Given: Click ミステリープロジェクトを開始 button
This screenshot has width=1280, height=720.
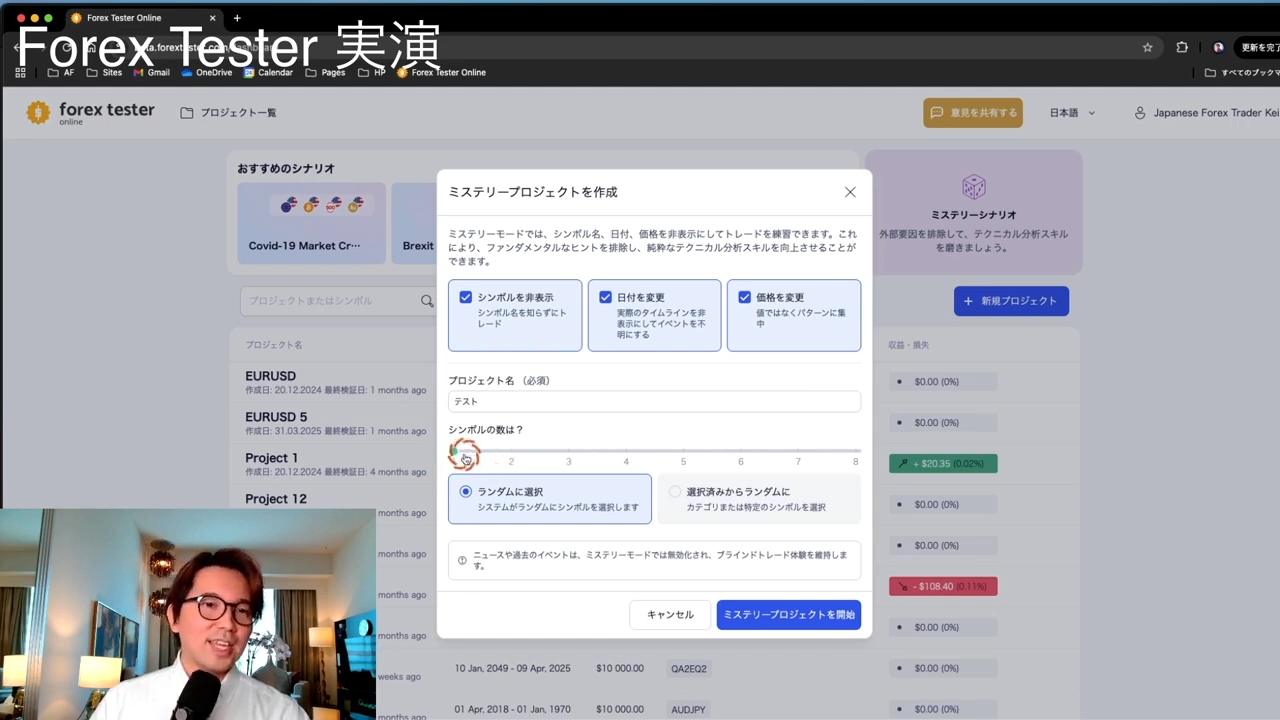Looking at the screenshot, I should [788, 615].
